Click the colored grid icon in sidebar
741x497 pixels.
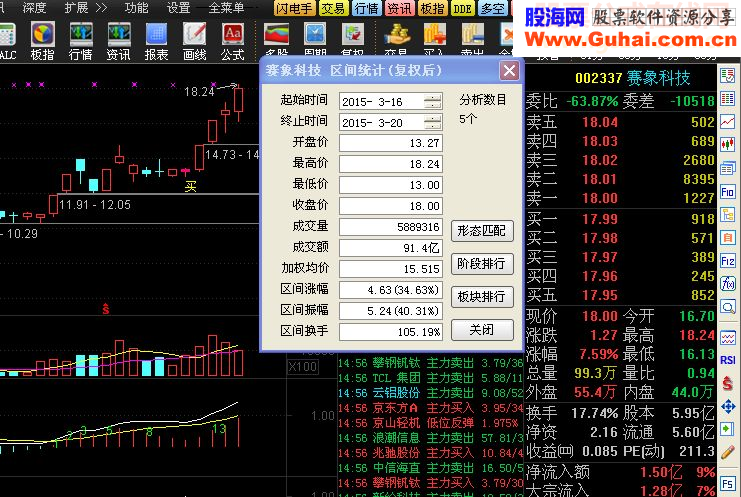[728, 99]
